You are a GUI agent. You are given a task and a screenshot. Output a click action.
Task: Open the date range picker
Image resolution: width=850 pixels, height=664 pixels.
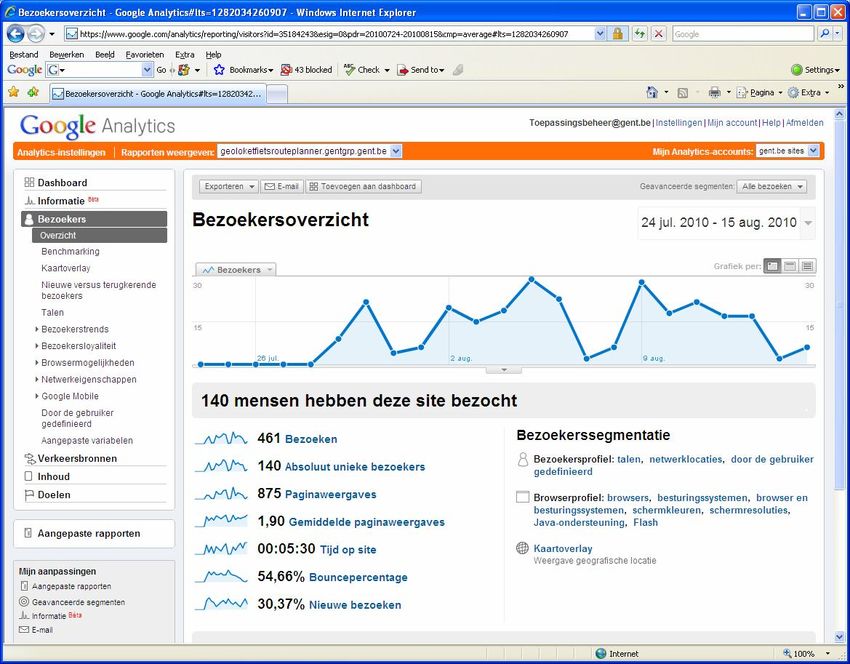click(726, 222)
